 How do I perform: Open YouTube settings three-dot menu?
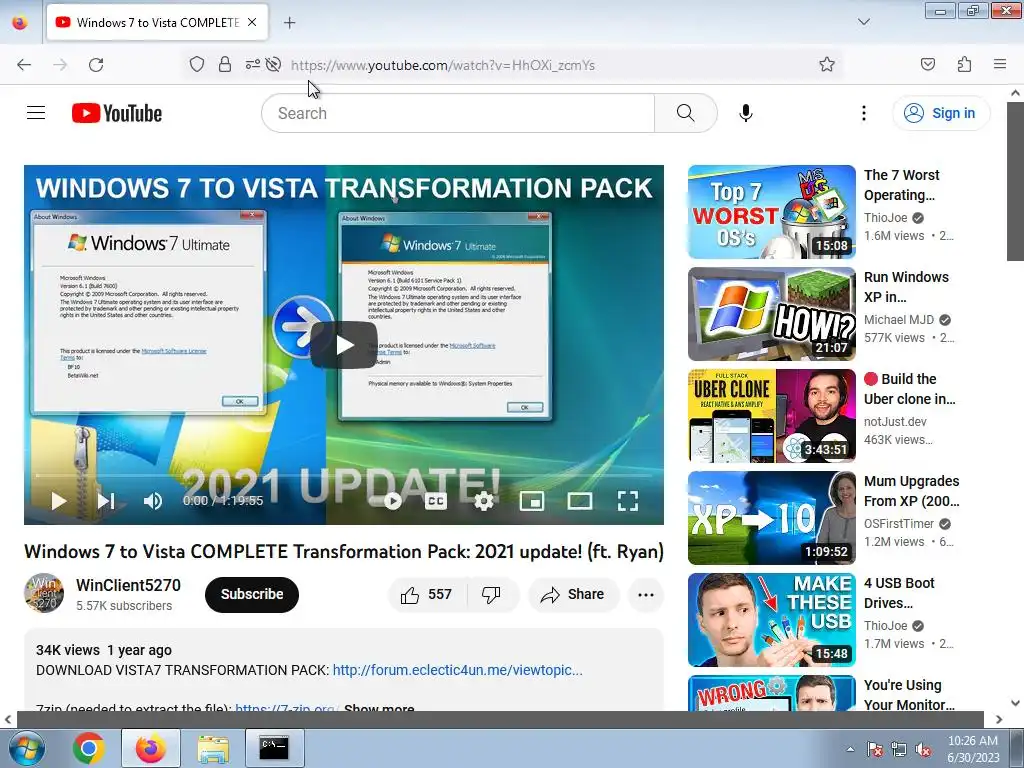[863, 113]
